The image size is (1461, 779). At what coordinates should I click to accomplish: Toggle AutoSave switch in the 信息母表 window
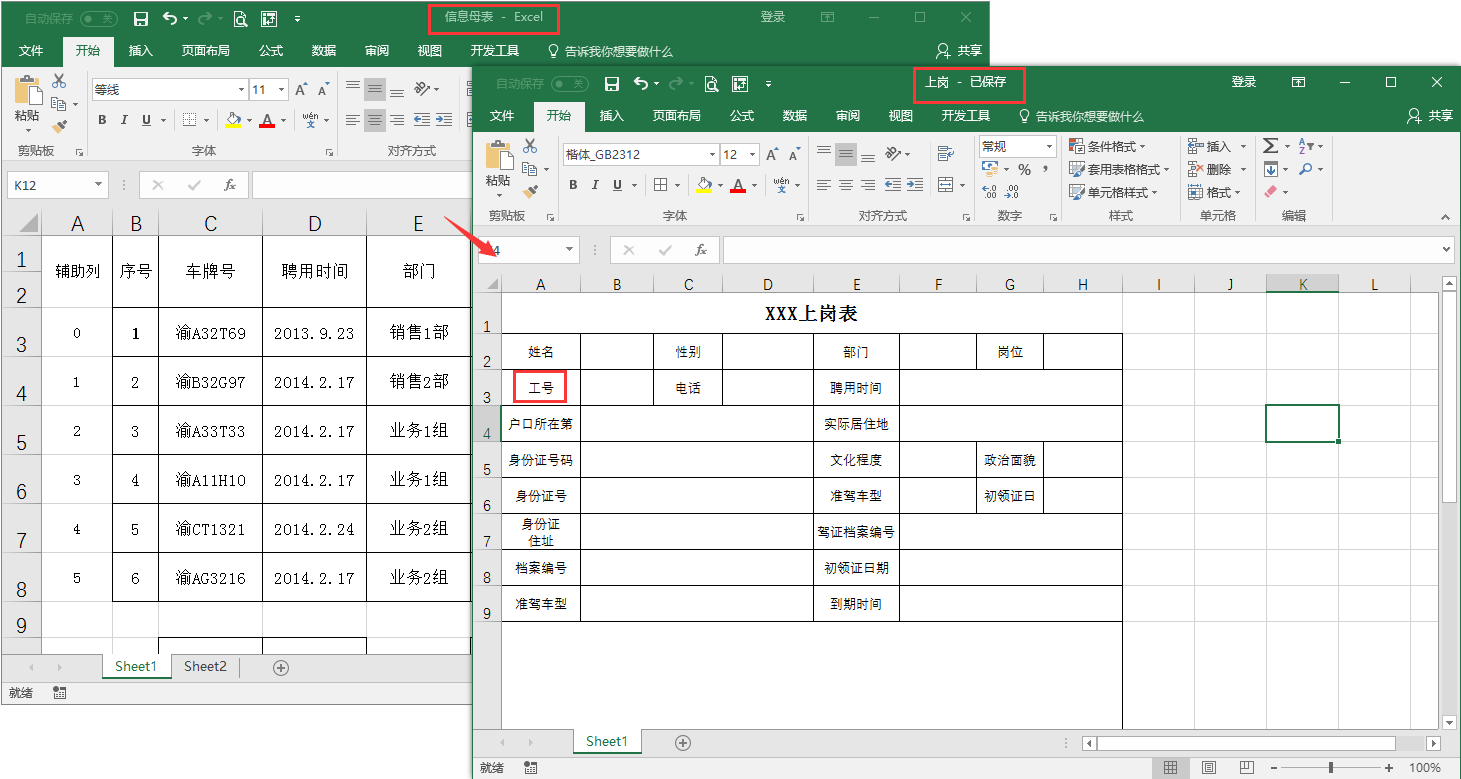point(98,19)
